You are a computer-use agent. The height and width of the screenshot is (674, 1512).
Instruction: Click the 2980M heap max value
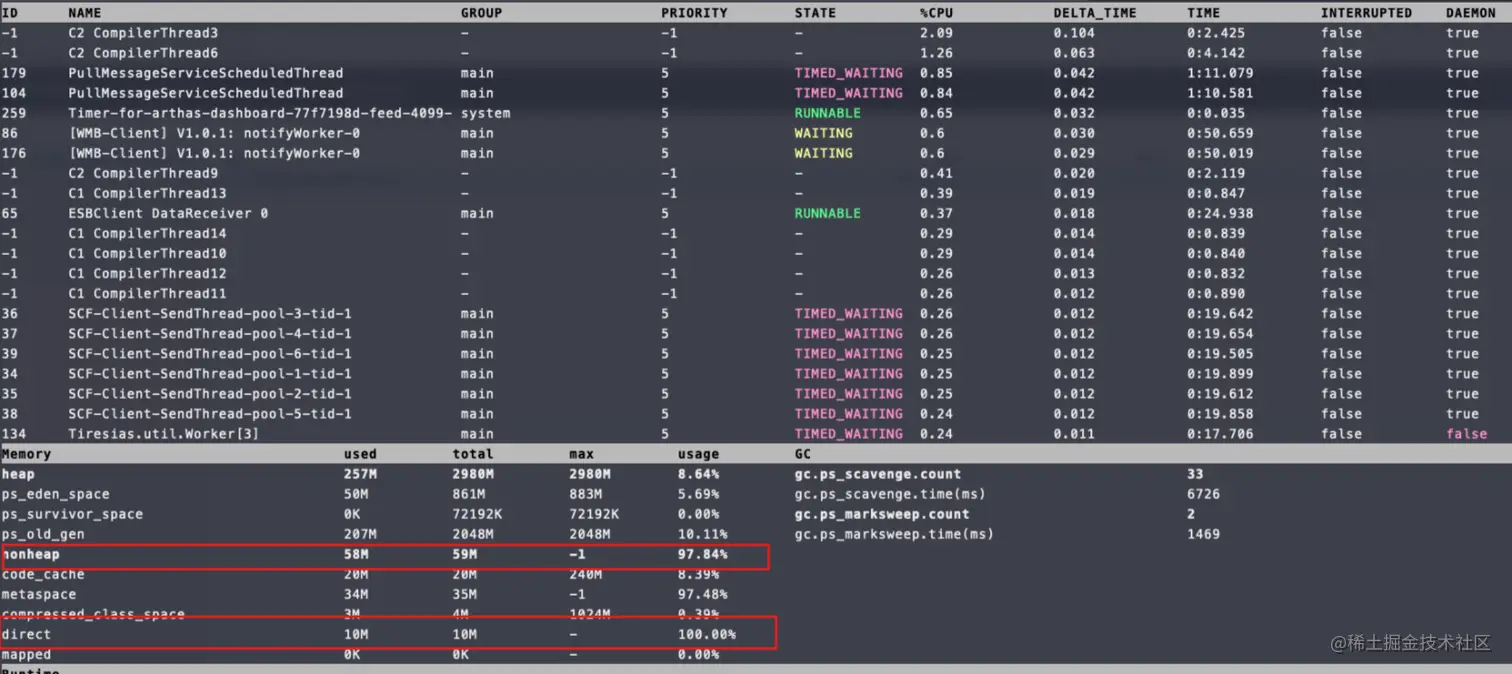click(x=589, y=473)
